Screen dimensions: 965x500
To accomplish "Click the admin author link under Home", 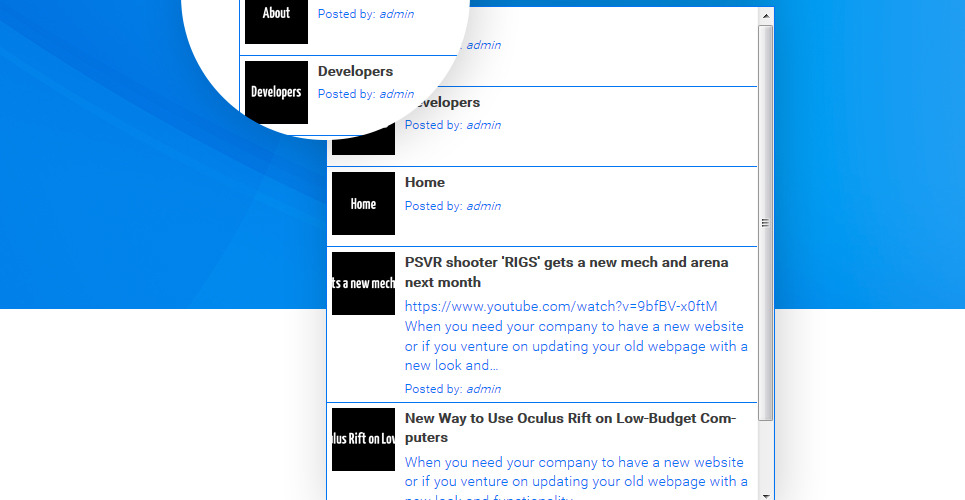I will [x=483, y=206].
